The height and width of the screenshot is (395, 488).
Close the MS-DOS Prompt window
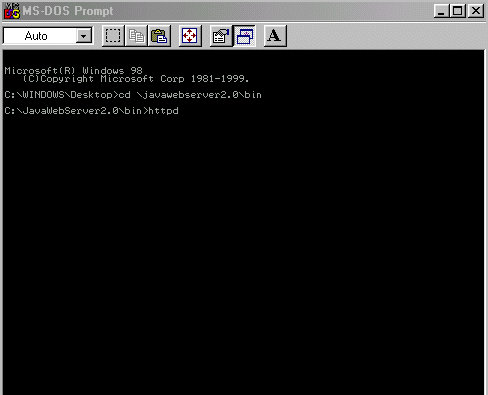(x=476, y=11)
